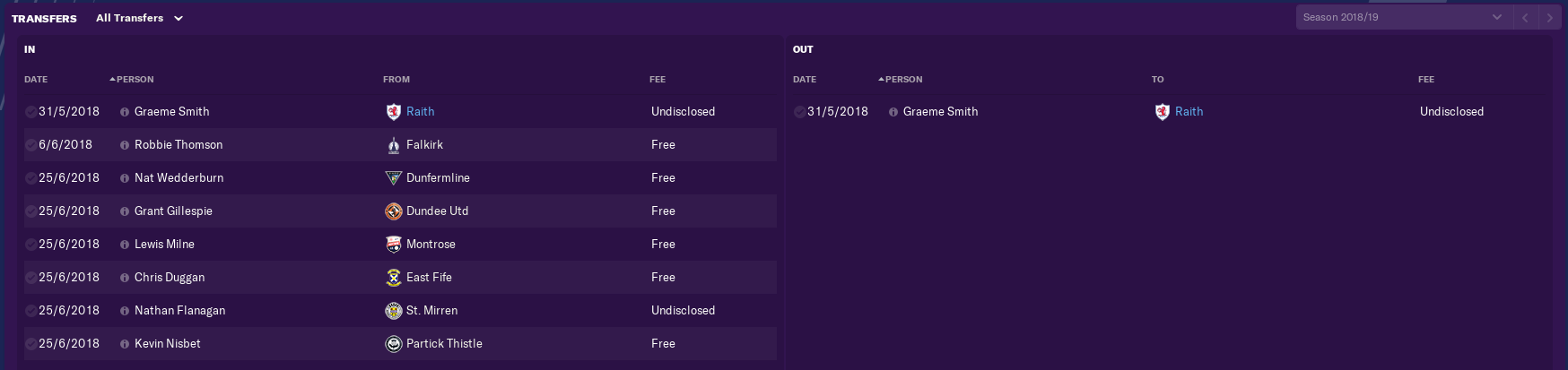Open info icon beside Robbie Thomson

pyautogui.click(x=125, y=145)
